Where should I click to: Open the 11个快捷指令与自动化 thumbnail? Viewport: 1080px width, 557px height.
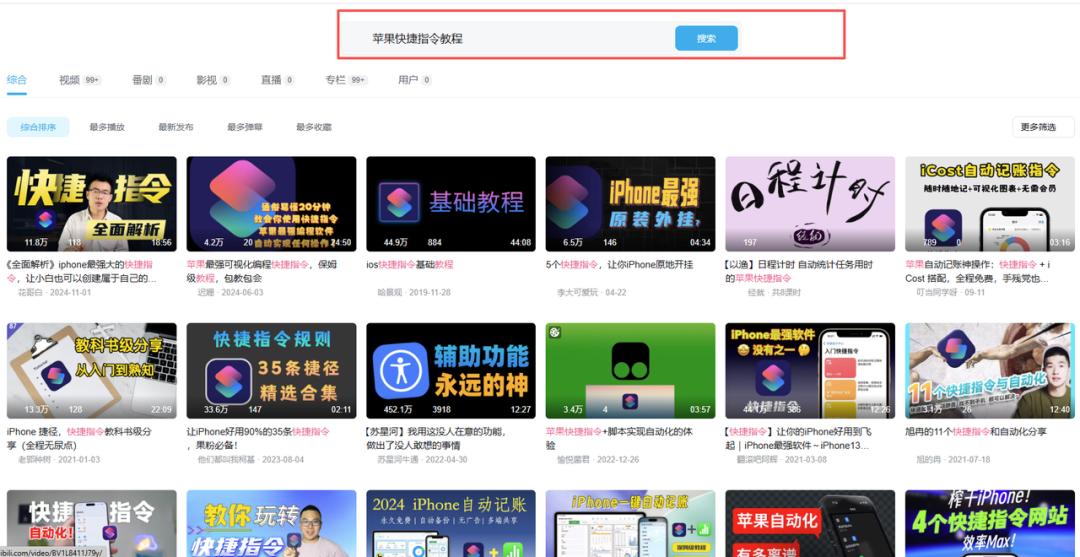pyautogui.click(x=990, y=370)
